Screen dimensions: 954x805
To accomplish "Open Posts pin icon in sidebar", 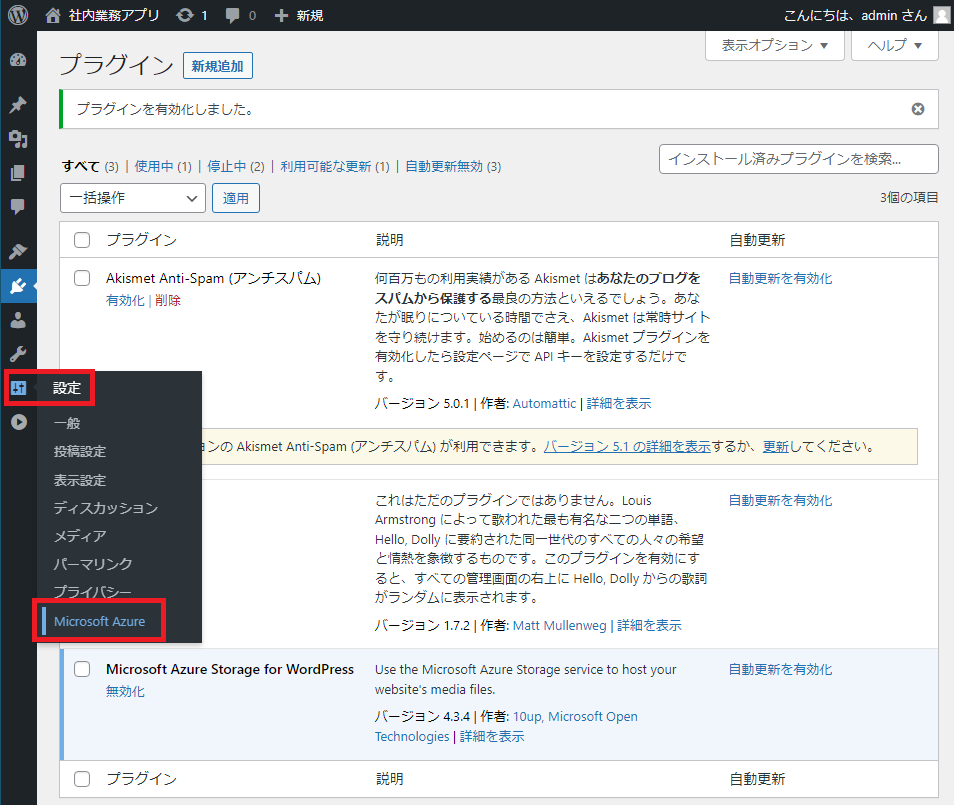I will tap(18, 105).
